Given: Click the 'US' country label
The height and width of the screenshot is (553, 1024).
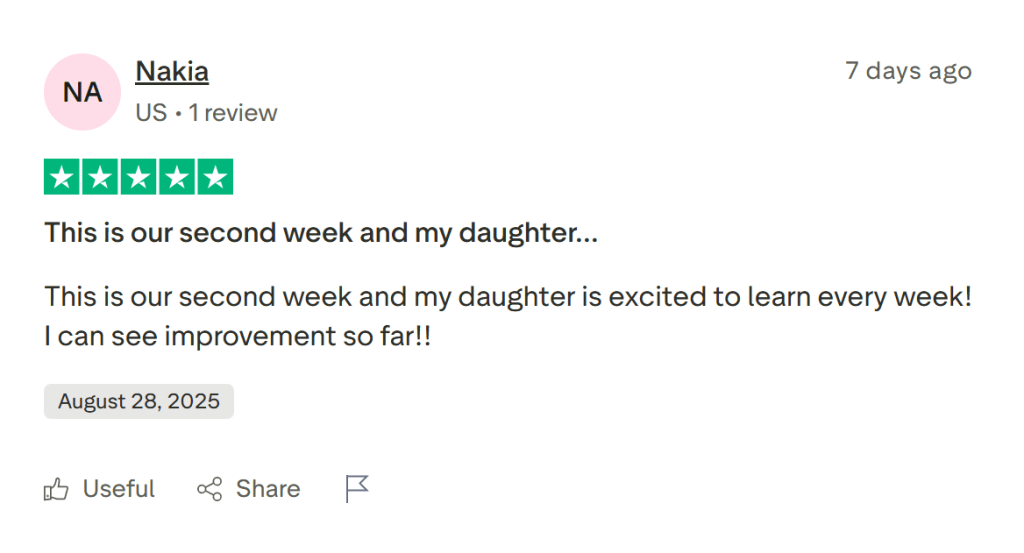Looking at the screenshot, I should tap(151, 113).
